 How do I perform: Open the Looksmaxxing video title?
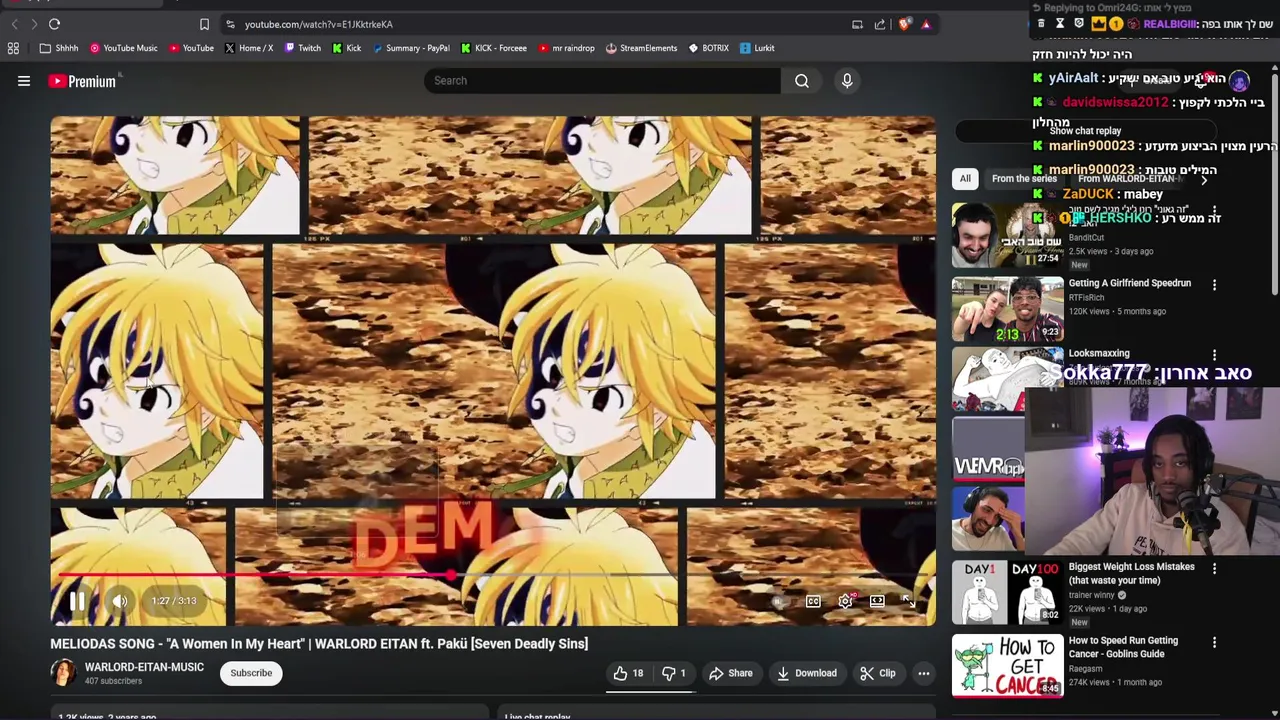point(1099,353)
